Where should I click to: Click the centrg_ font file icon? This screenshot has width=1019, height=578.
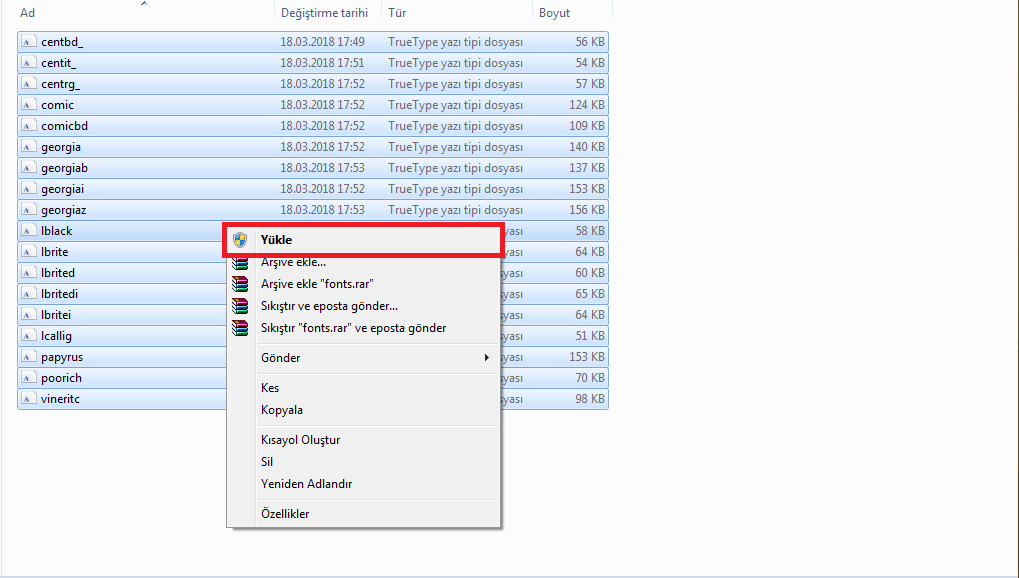pyautogui.click(x=29, y=84)
